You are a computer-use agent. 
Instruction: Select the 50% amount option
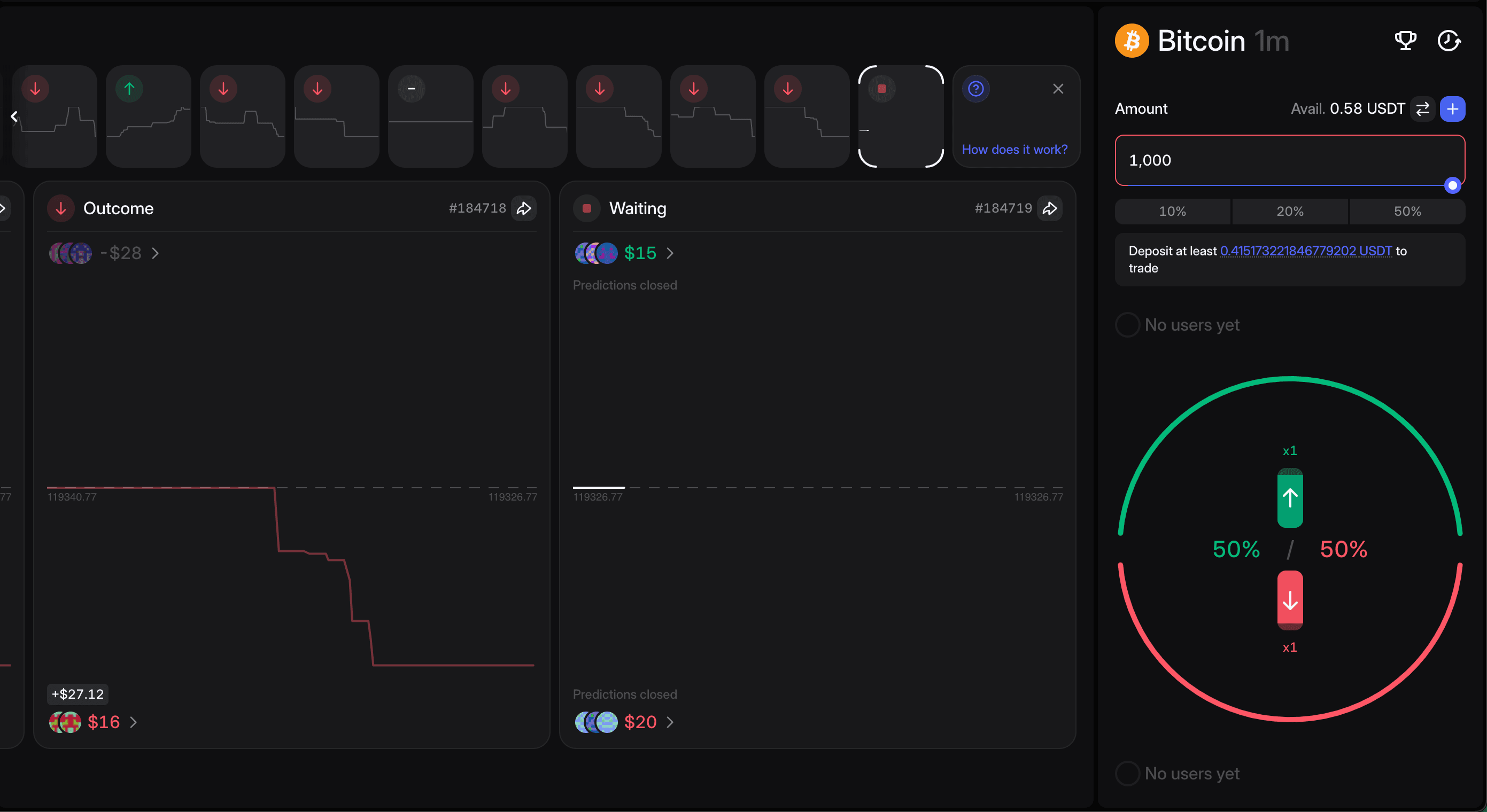[1407, 211]
